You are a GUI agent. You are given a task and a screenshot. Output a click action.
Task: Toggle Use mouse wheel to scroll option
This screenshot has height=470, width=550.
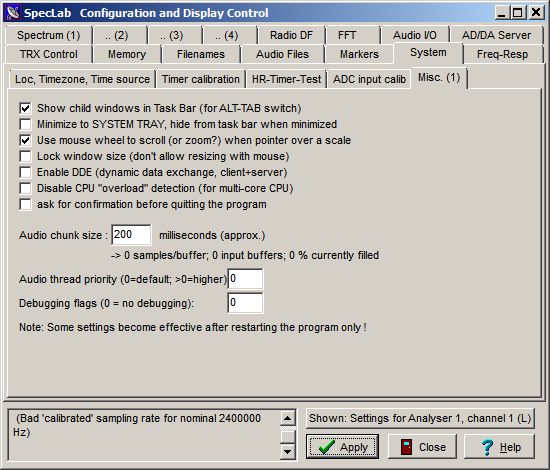point(25,140)
